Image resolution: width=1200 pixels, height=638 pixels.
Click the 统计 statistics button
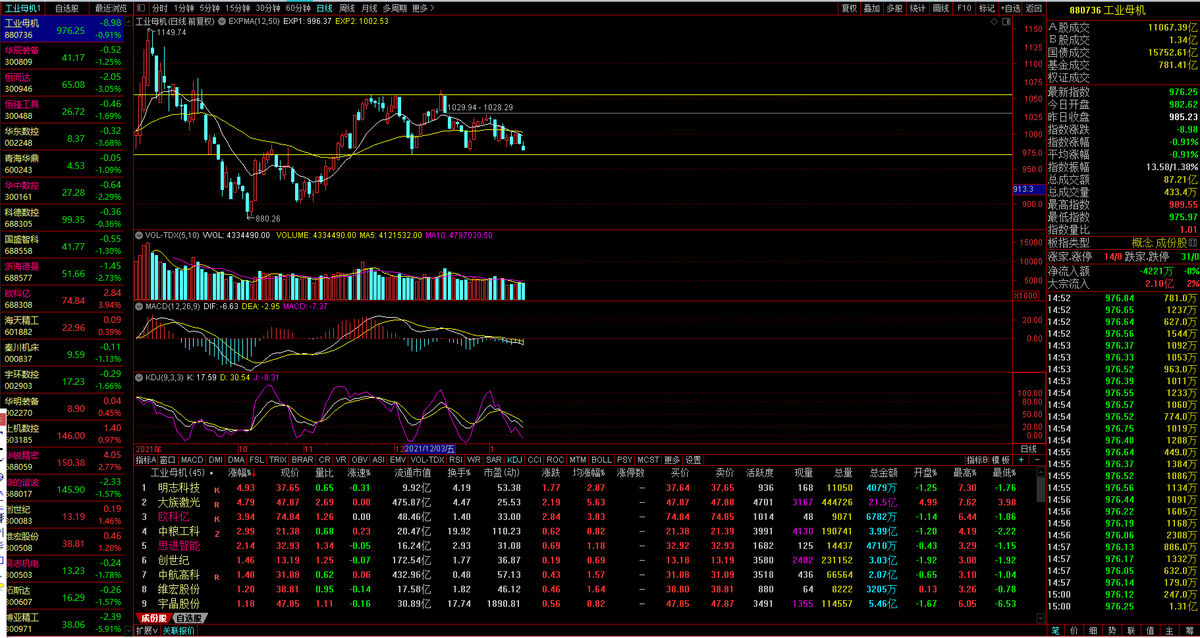(918, 7)
